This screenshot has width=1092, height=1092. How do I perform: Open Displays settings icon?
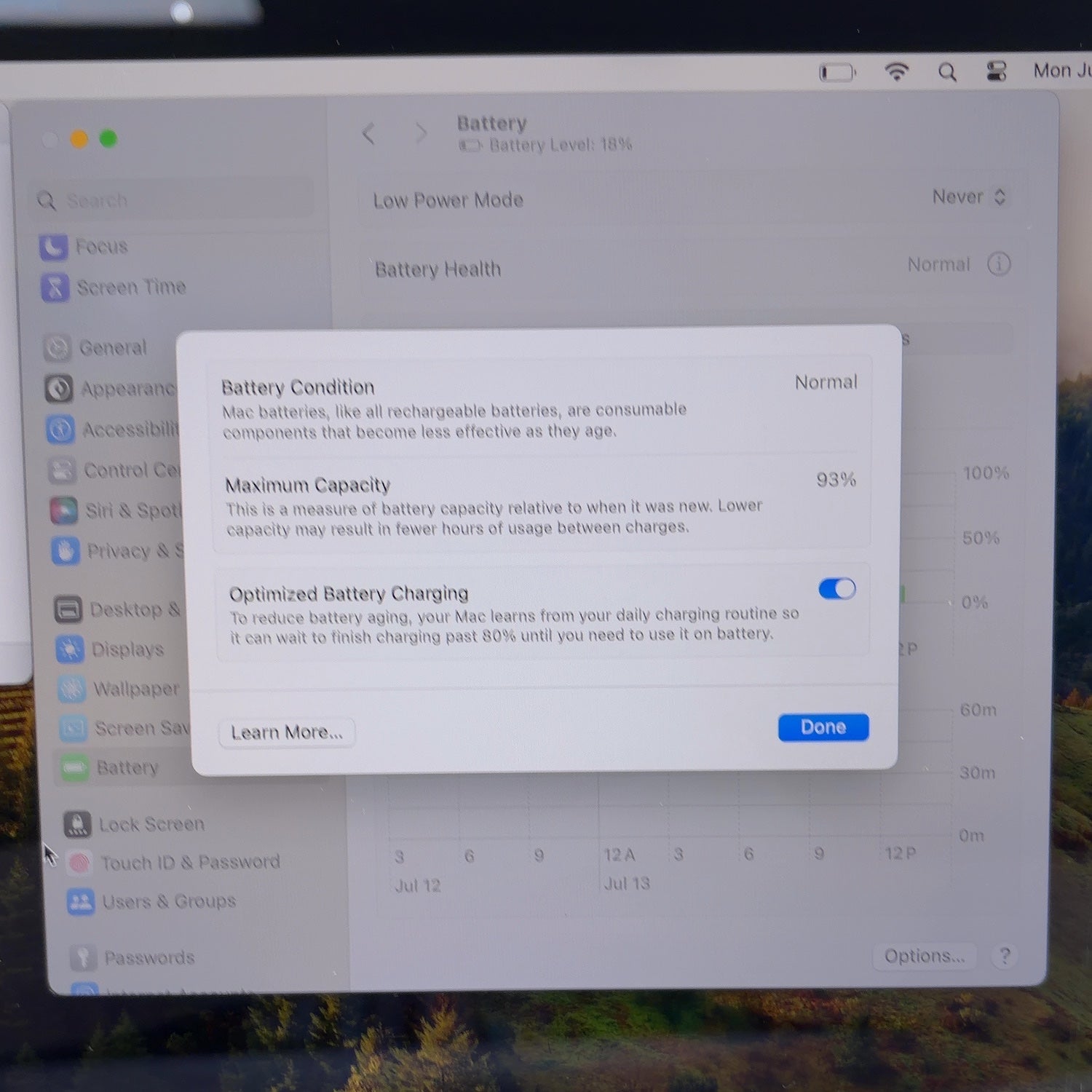pos(70,649)
